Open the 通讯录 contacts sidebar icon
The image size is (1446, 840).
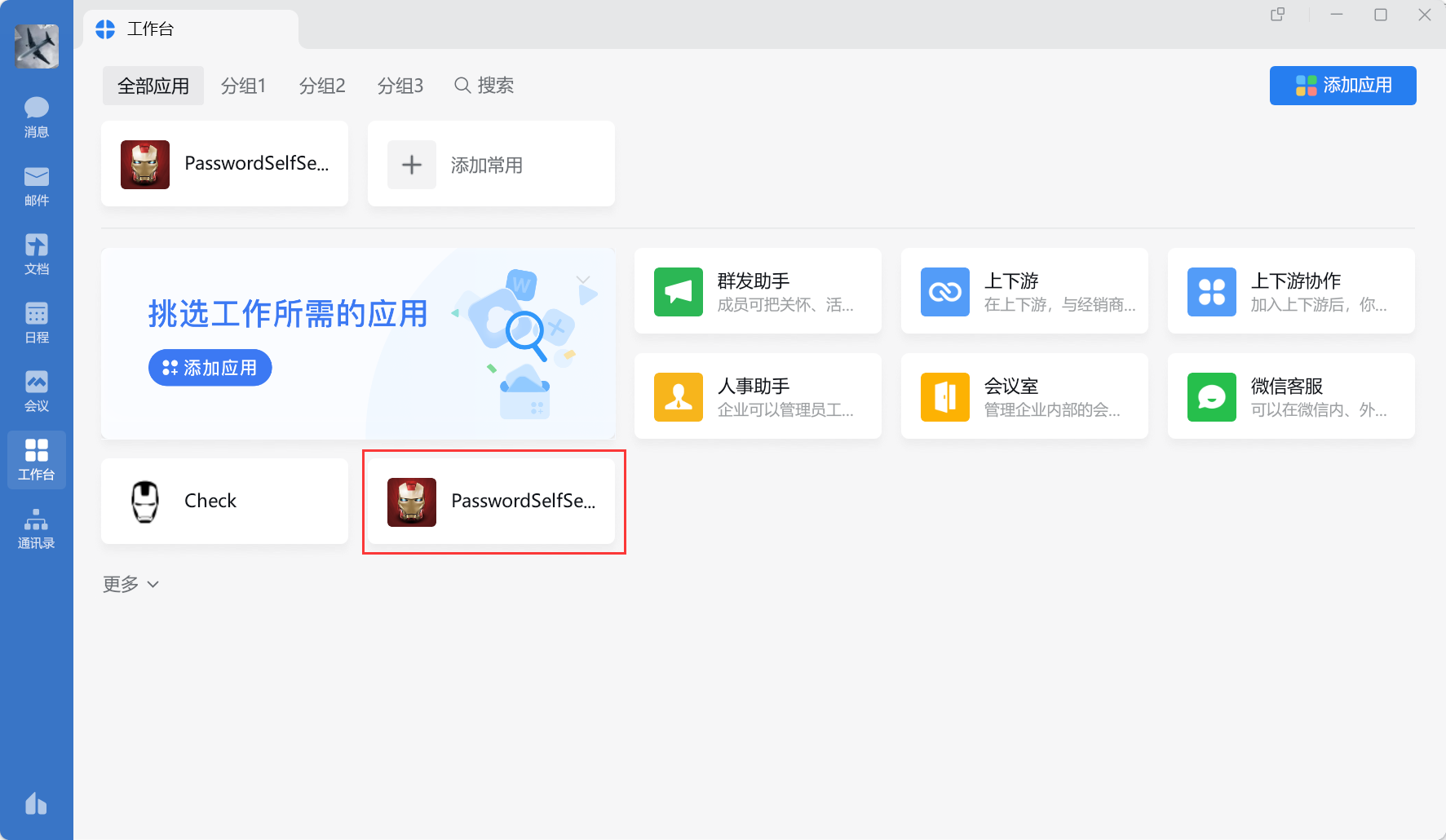click(36, 528)
